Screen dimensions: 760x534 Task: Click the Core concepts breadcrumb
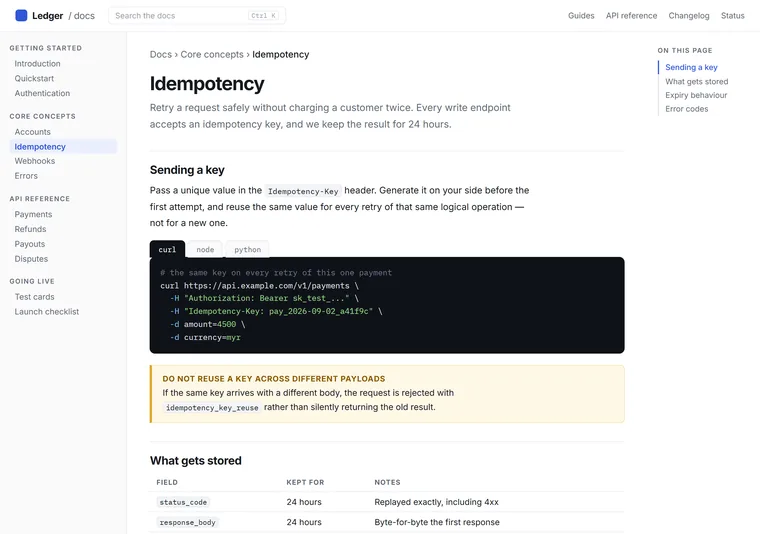tap(212, 54)
